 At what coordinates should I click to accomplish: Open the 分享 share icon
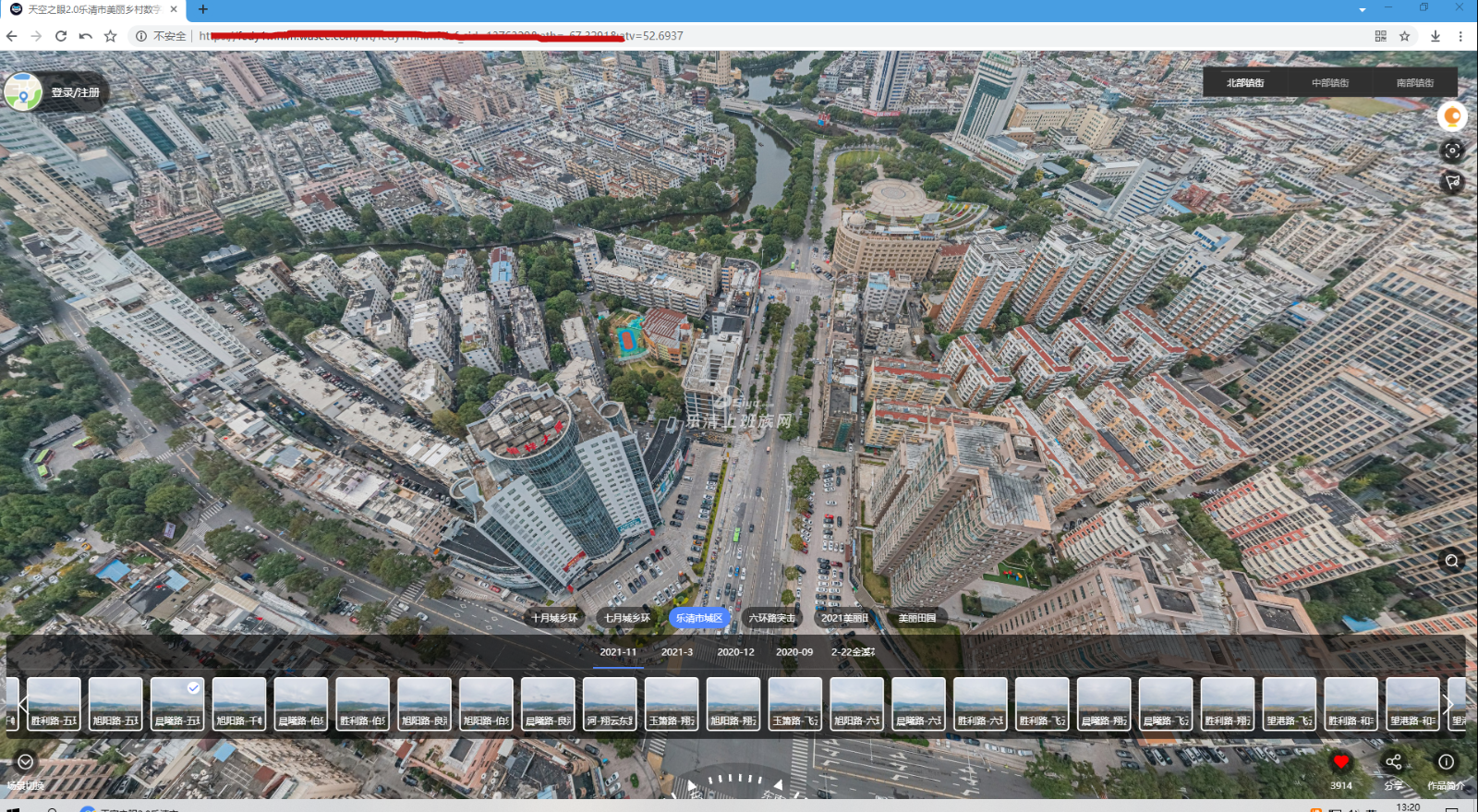[x=1393, y=762]
